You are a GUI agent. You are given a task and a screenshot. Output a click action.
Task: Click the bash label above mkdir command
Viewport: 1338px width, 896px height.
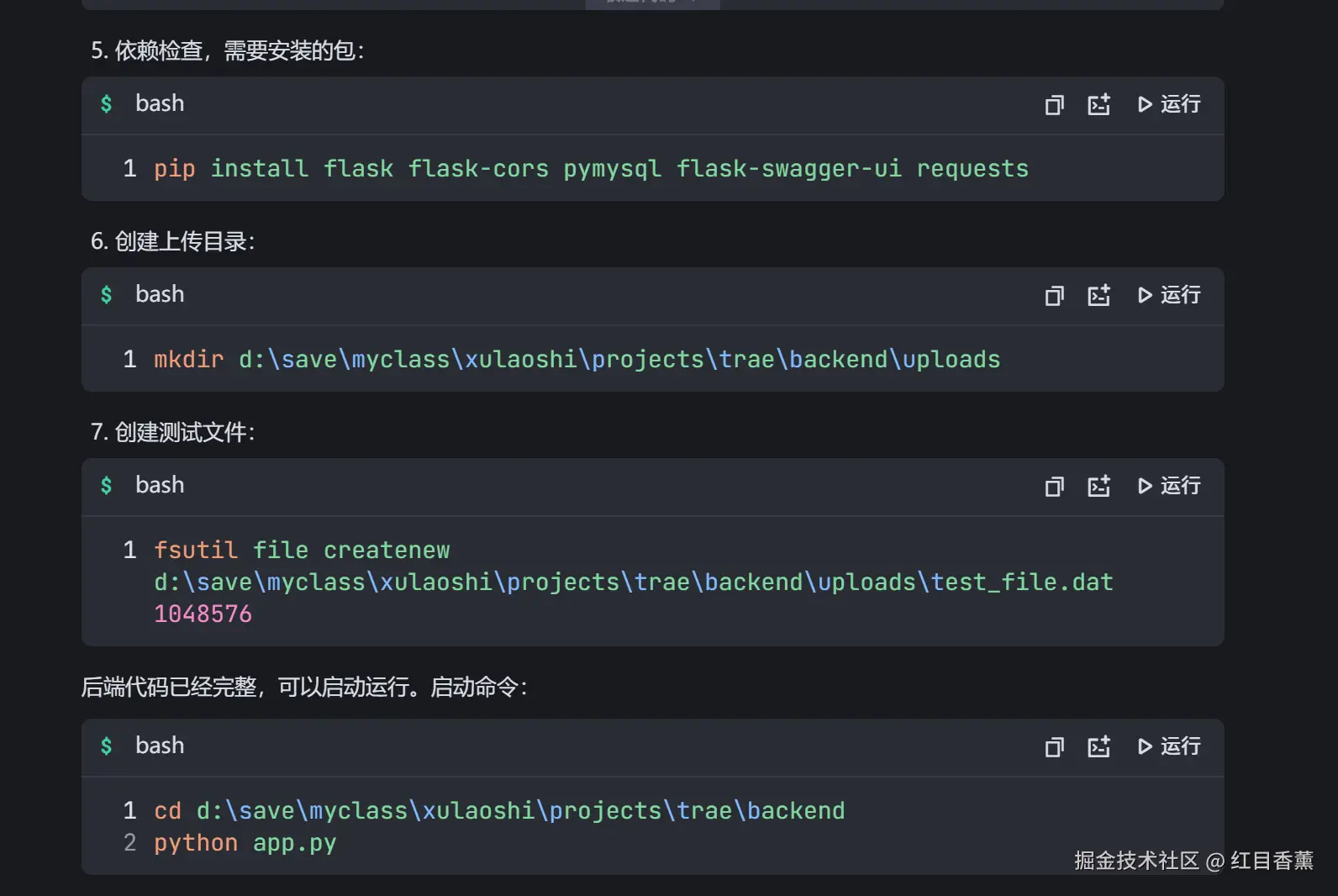pyautogui.click(x=160, y=295)
